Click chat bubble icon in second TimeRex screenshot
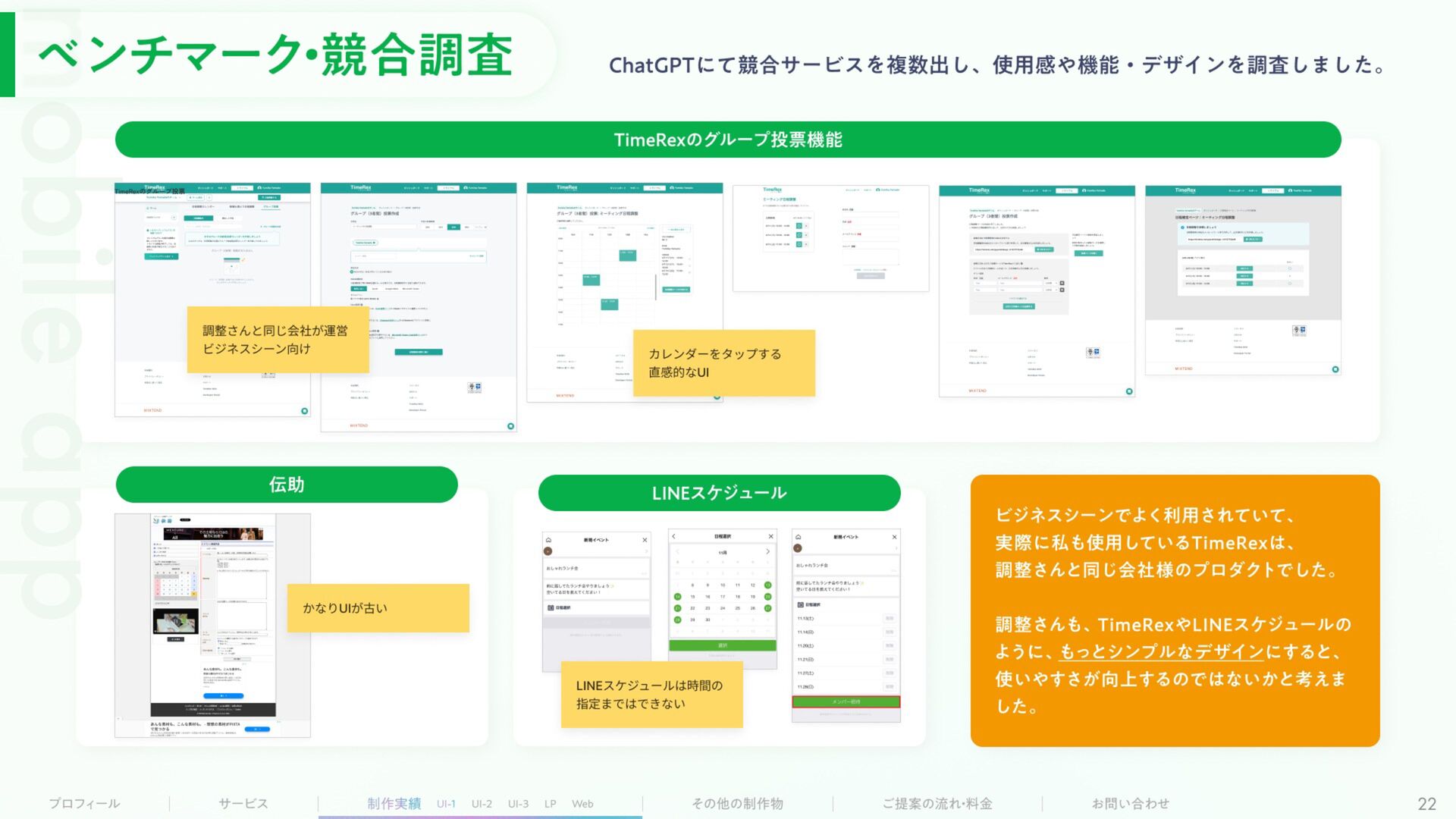The height and width of the screenshot is (819, 1456). [510, 426]
